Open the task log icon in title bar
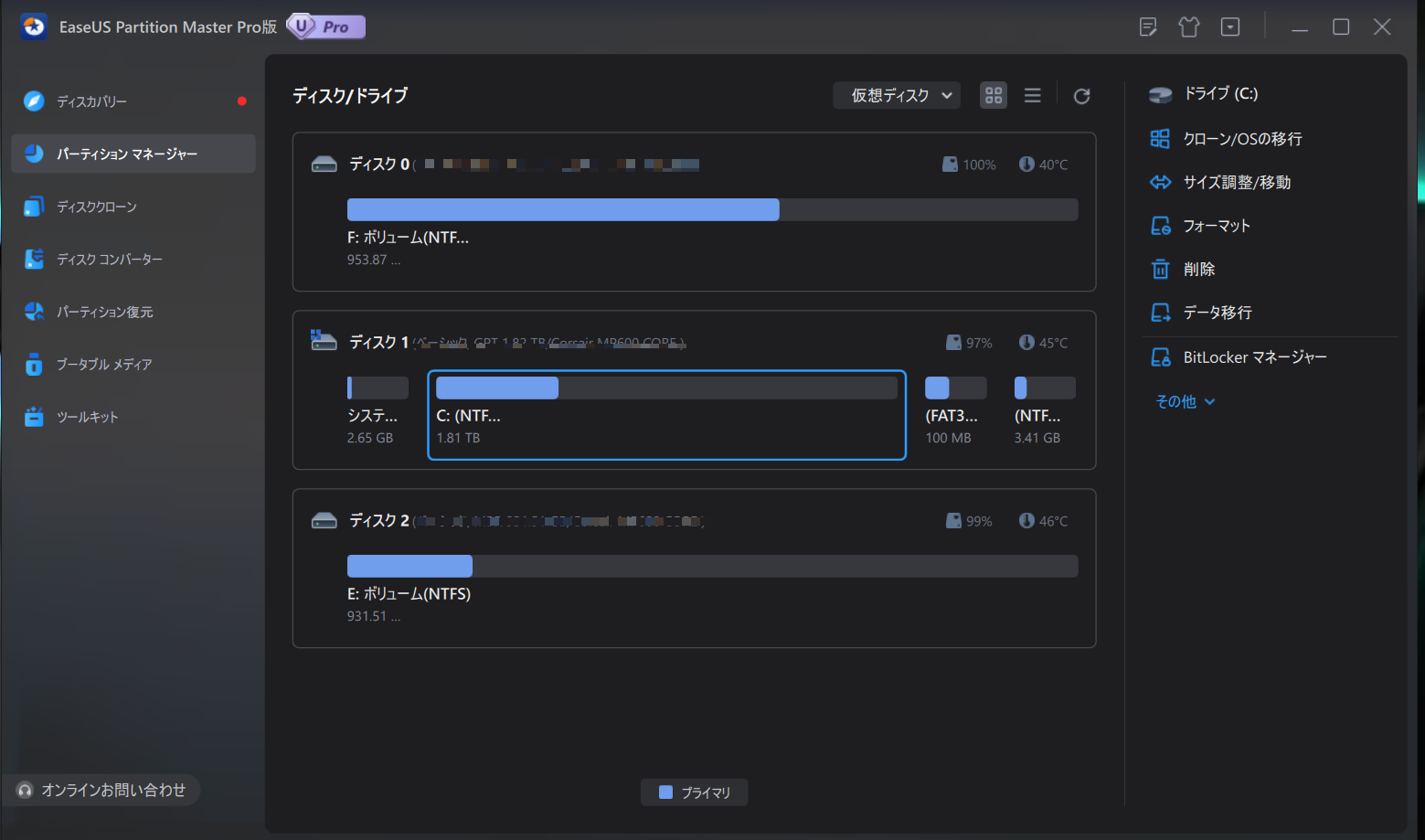The width and height of the screenshot is (1425, 840). click(x=1148, y=27)
